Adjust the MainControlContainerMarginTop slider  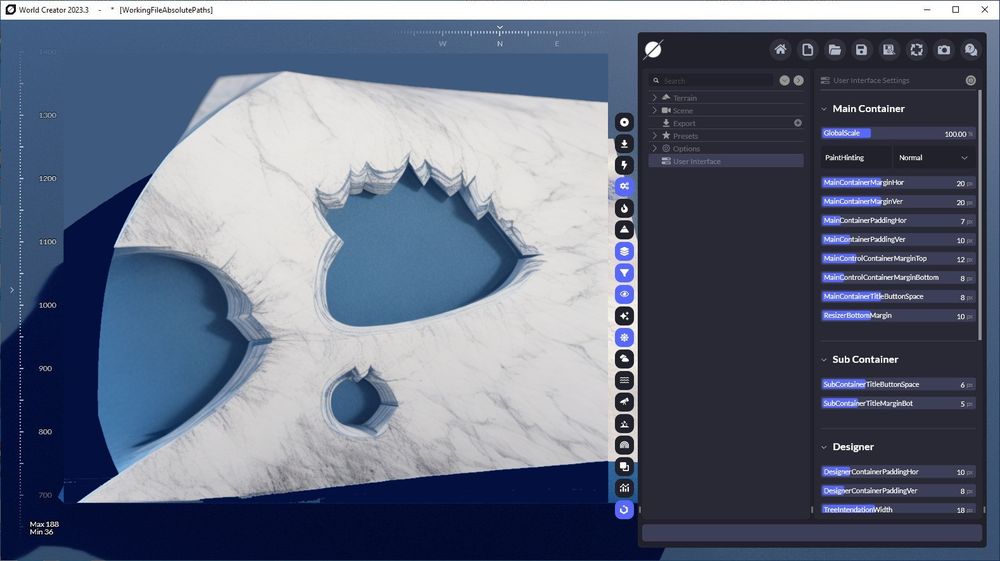898,259
